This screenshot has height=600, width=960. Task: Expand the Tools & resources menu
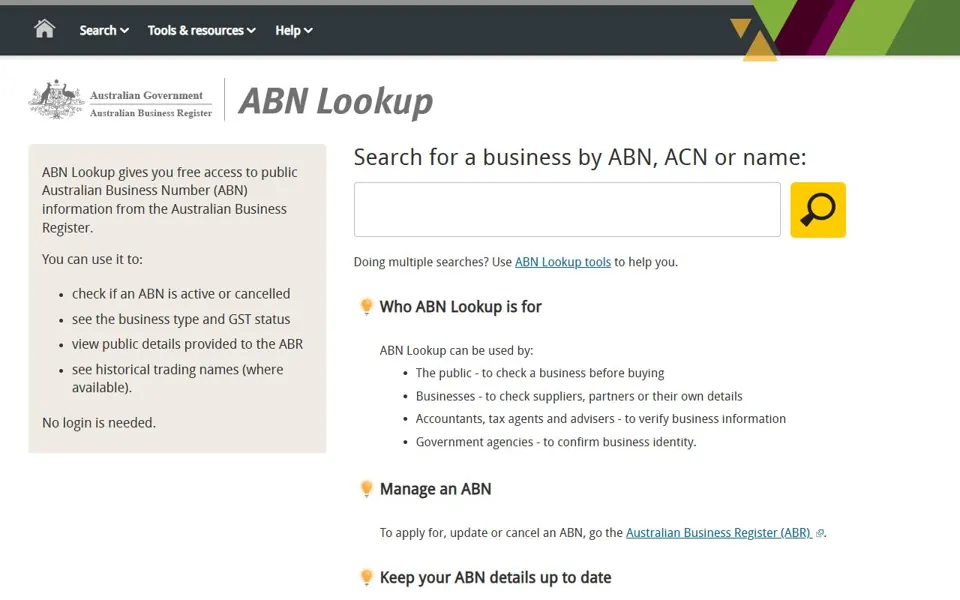(201, 30)
